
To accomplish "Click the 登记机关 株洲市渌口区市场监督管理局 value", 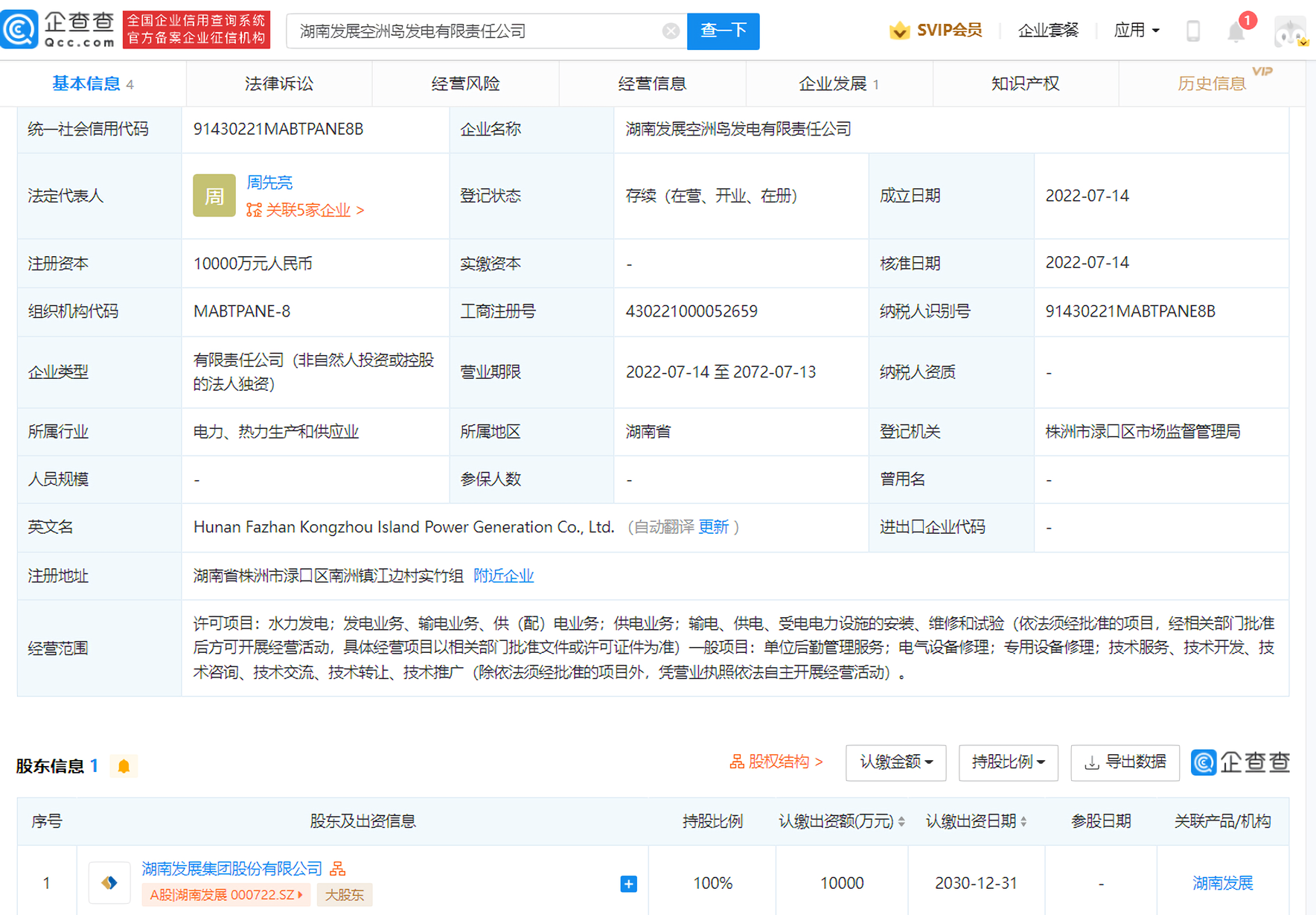I will pyautogui.click(x=1143, y=432).
